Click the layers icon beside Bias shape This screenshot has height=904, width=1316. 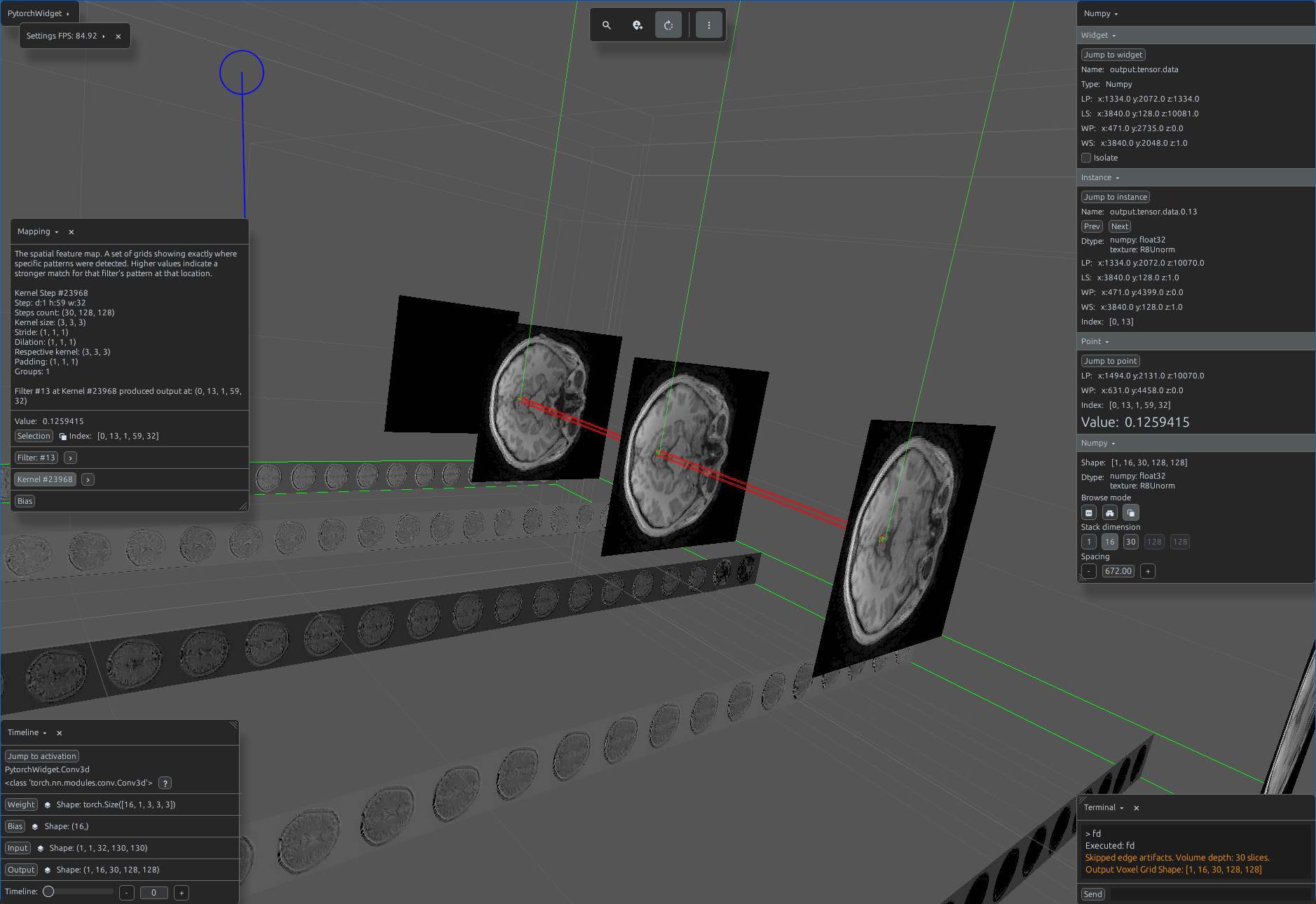35,827
